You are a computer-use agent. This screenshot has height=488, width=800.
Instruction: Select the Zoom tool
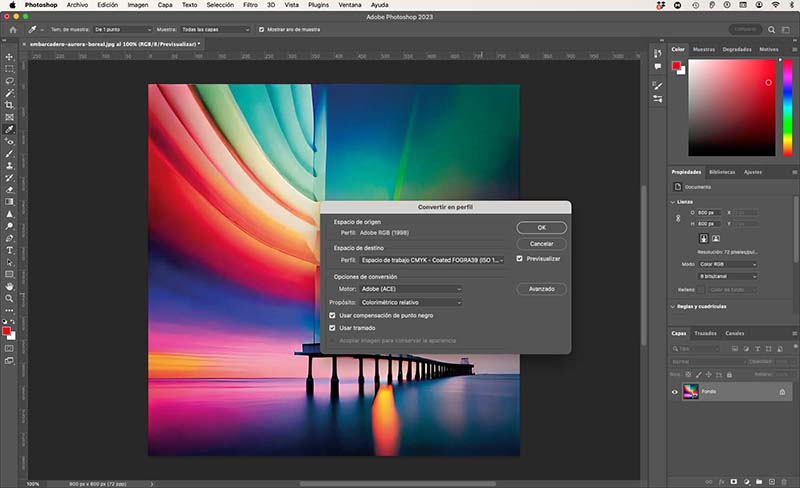[9, 299]
